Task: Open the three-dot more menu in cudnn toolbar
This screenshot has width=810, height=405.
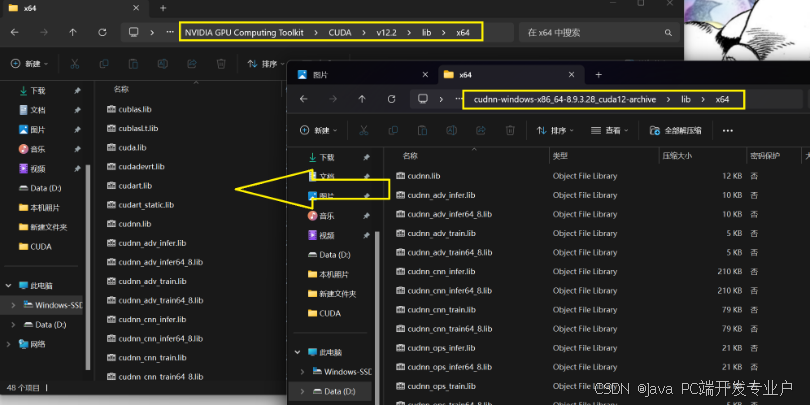Action: 728,131
